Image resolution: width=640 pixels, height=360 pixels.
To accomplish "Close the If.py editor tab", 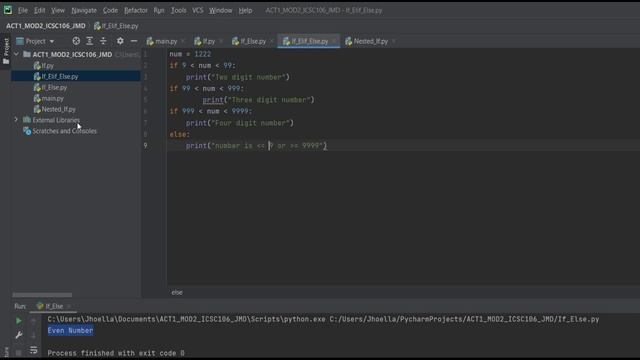I will pos(221,41).
